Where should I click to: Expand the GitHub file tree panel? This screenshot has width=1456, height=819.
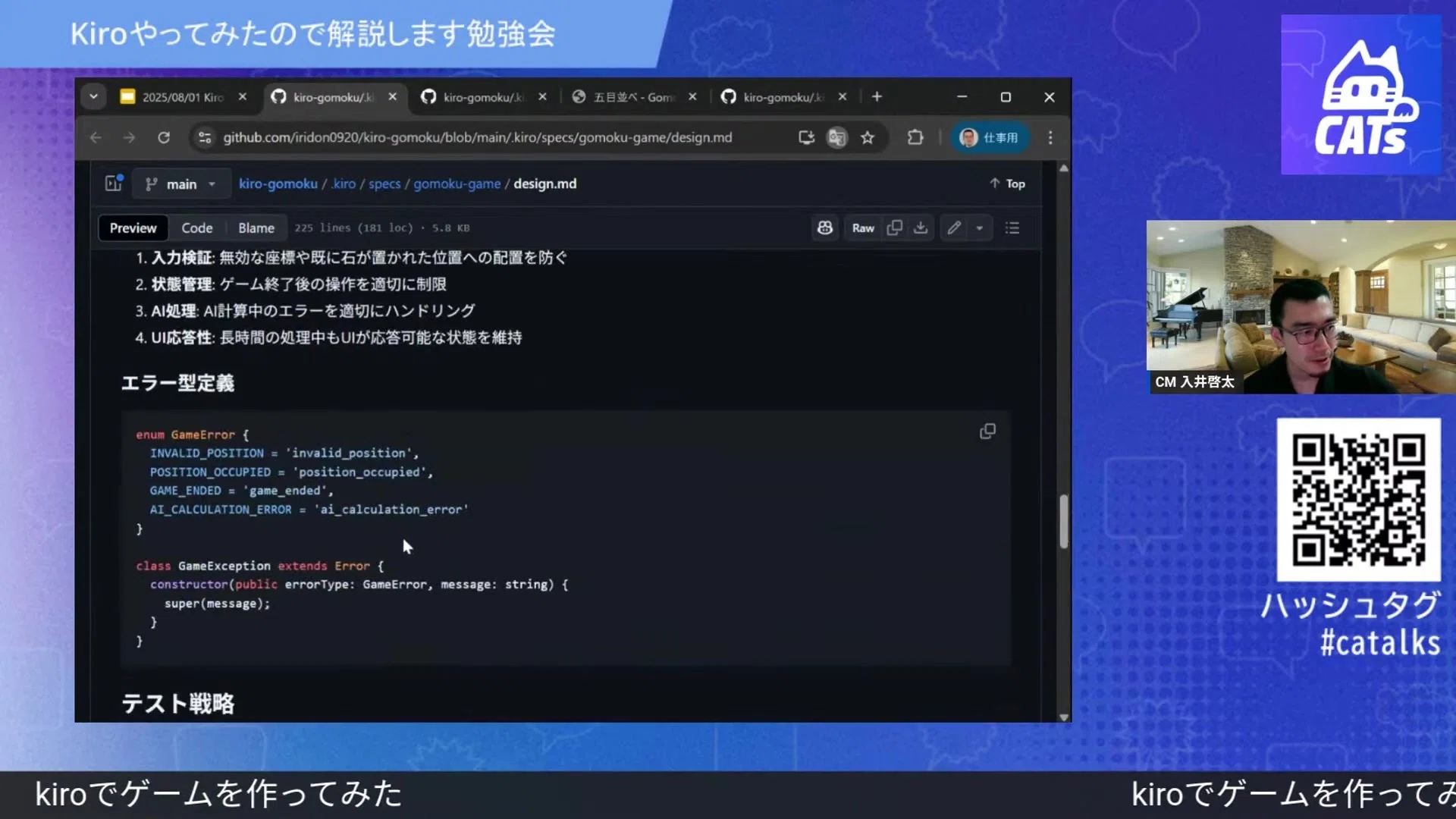114,184
